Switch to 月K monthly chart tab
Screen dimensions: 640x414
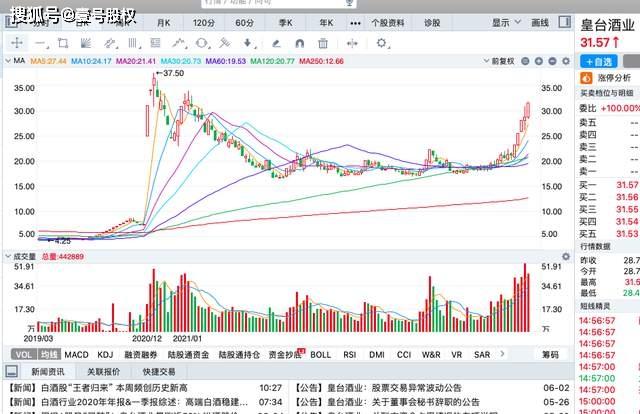[163, 23]
